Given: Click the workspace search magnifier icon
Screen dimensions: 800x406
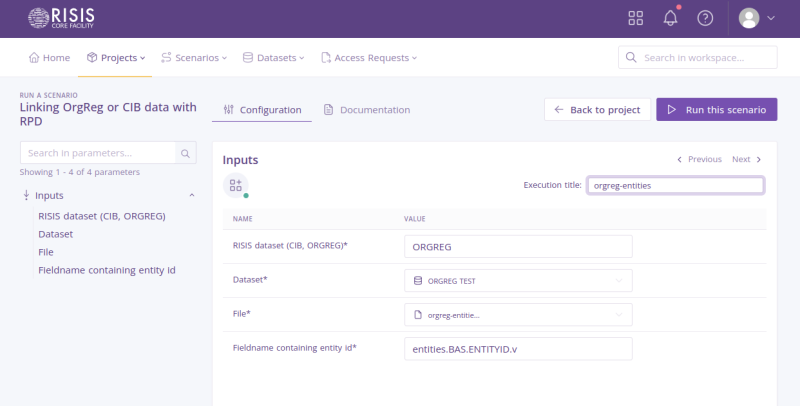Looking at the screenshot, I should tap(632, 58).
